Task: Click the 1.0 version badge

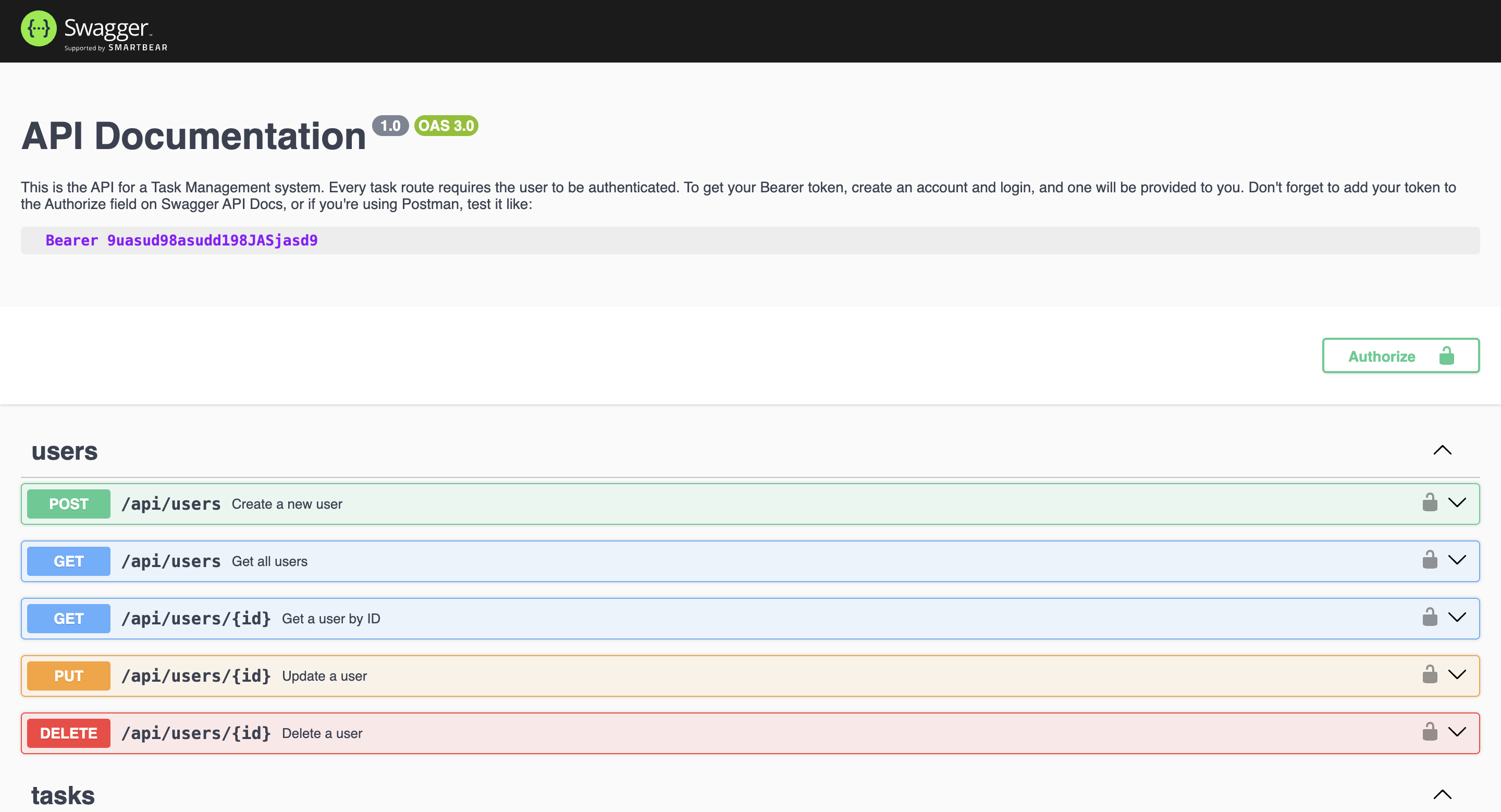Action: (390, 126)
